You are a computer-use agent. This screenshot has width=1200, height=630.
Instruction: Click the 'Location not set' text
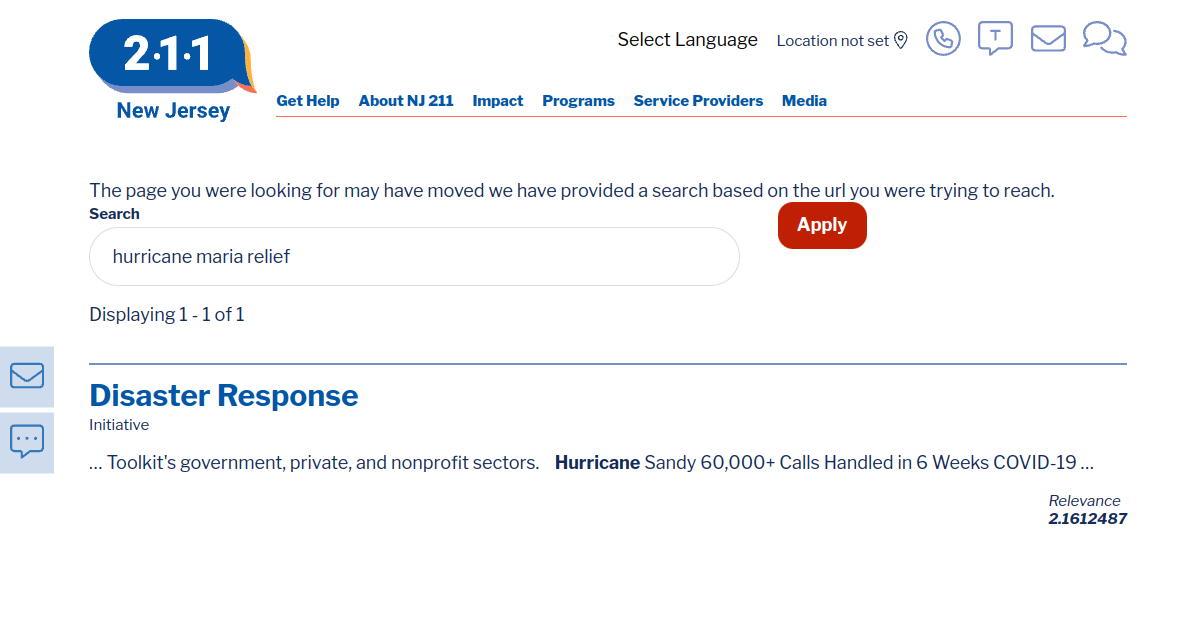click(x=832, y=41)
